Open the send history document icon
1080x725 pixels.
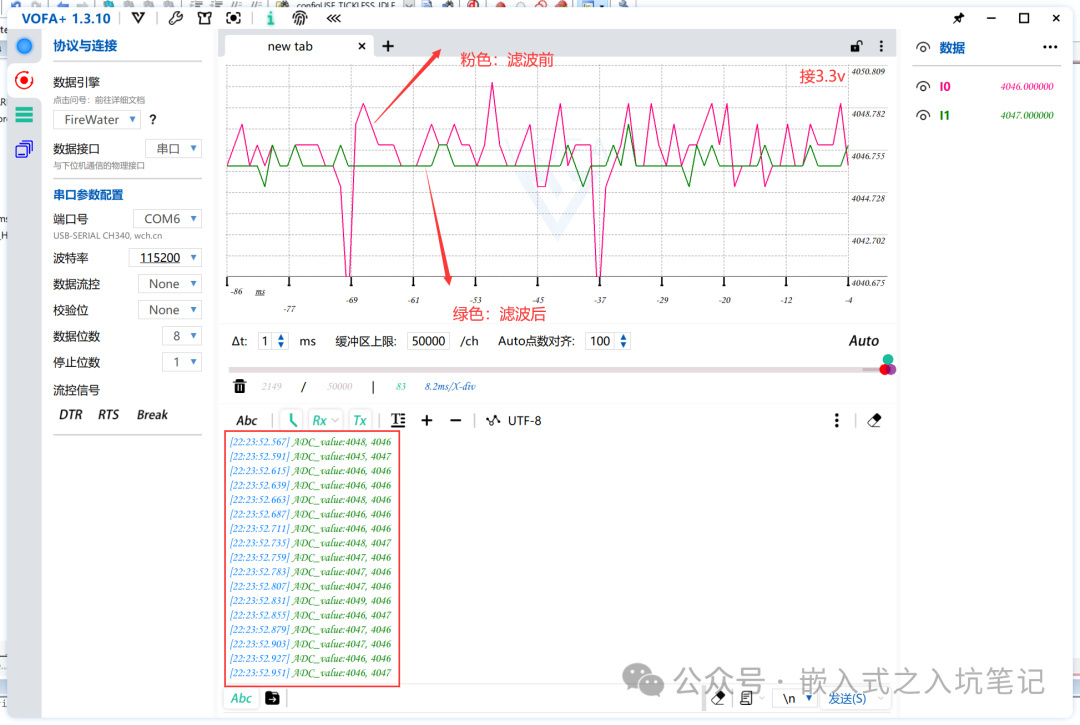point(746,698)
